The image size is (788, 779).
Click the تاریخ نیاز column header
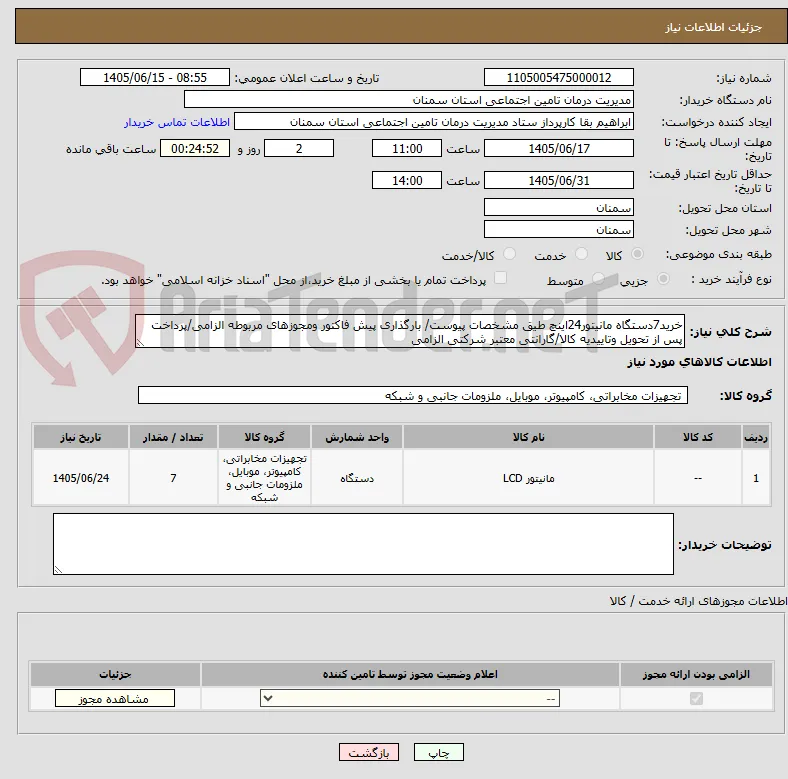(81, 437)
